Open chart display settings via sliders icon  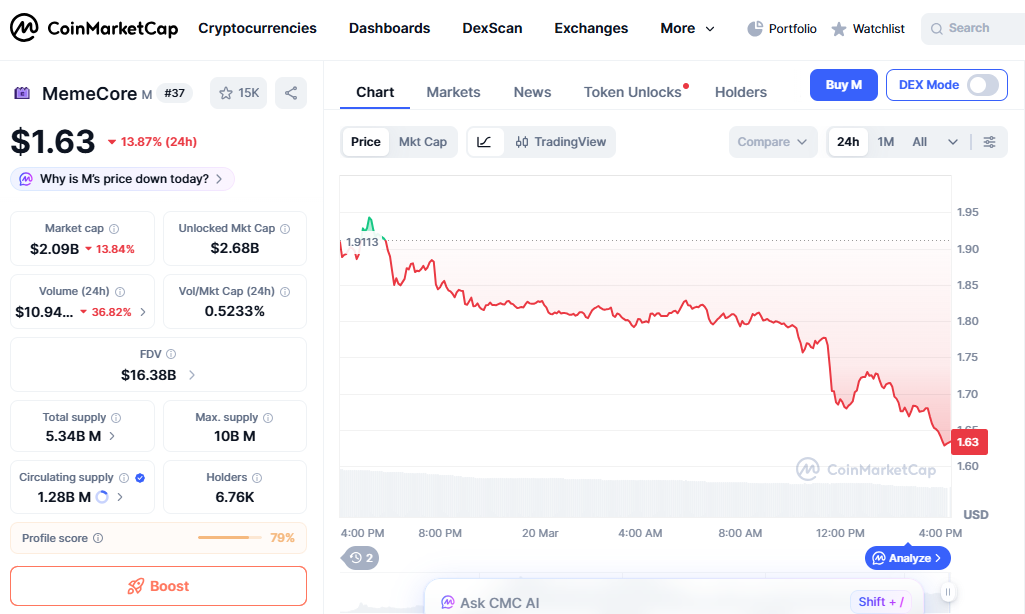point(990,142)
